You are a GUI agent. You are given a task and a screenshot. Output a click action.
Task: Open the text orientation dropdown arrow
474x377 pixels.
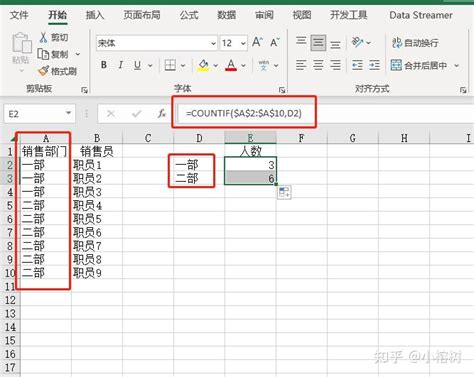point(368,43)
